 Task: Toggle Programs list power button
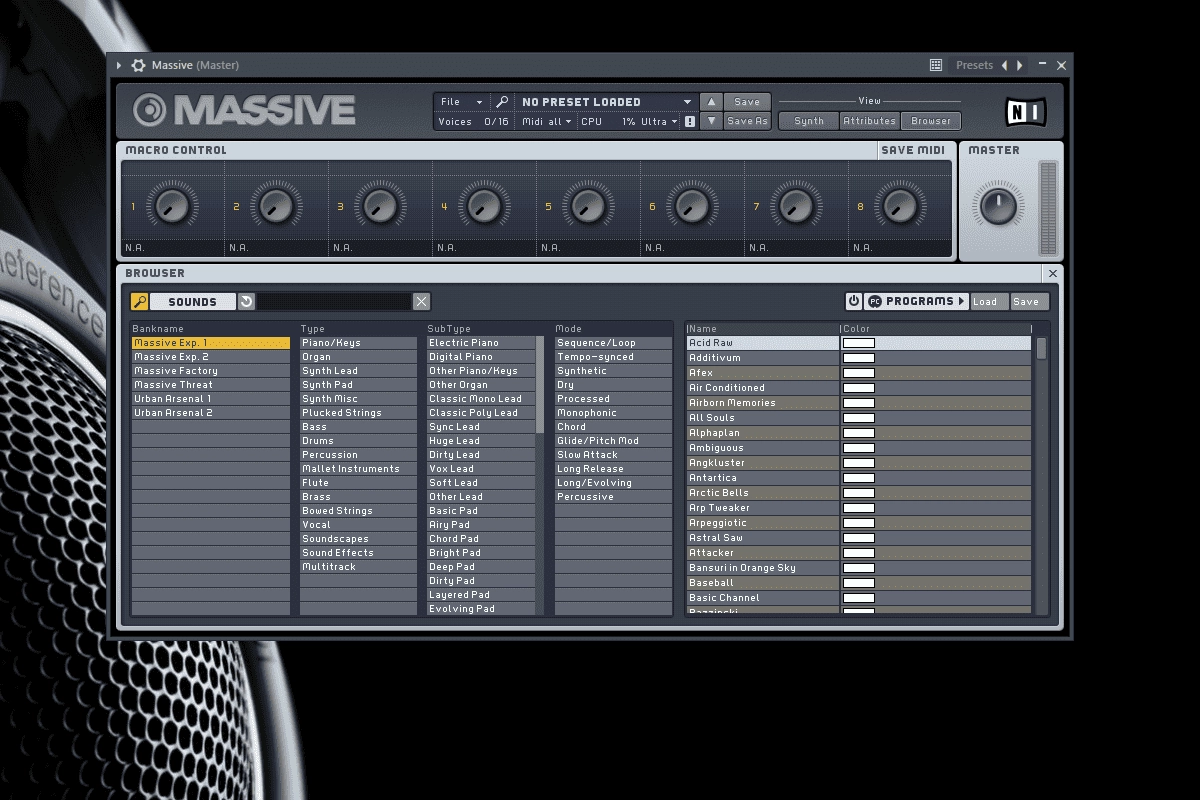click(853, 301)
